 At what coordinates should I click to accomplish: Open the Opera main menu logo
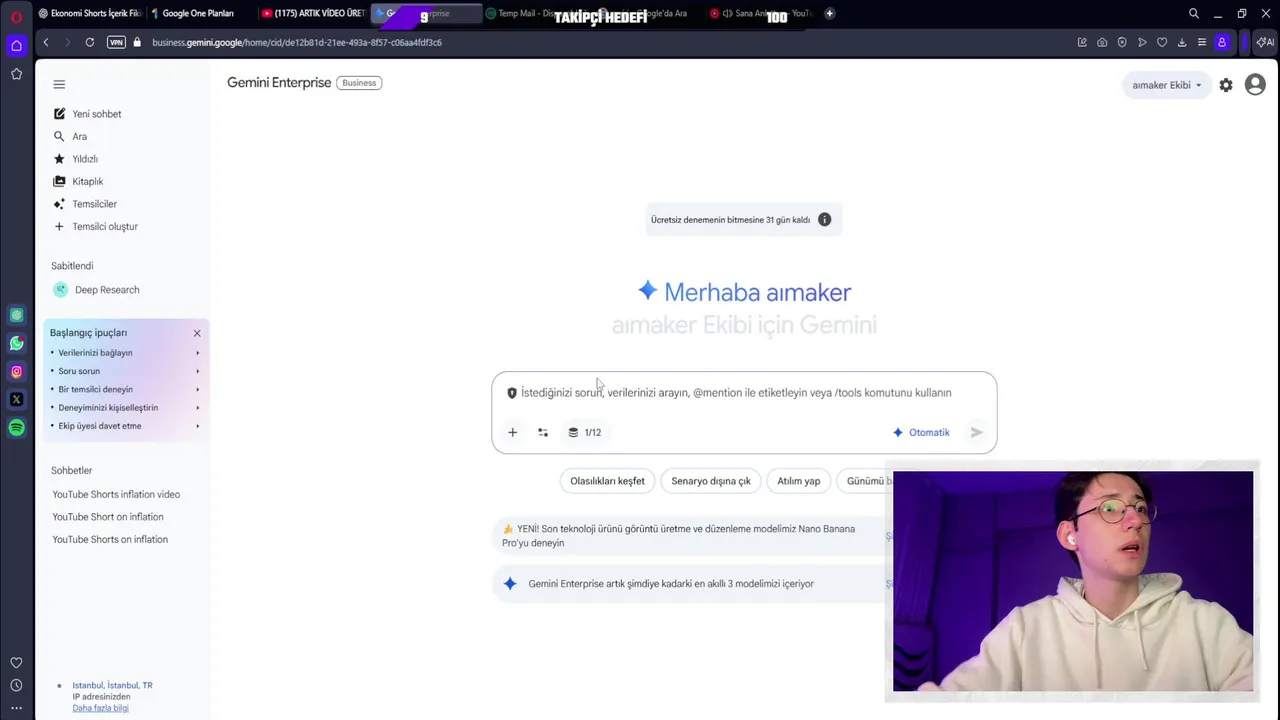pyautogui.click(x=16, y=15)
